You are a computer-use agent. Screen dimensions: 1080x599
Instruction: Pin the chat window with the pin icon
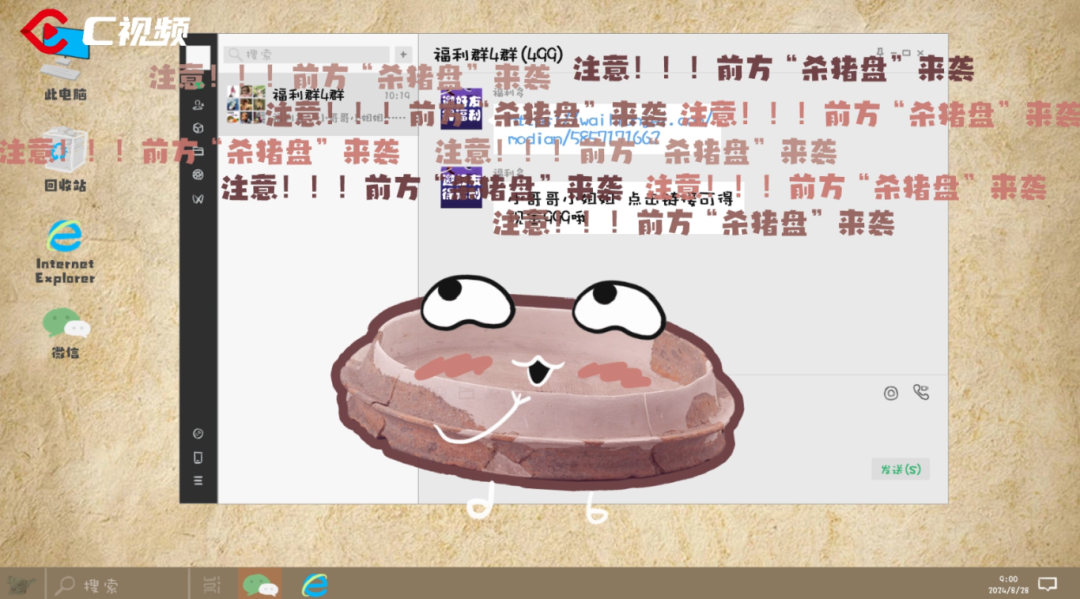click(x=880, y=52)
